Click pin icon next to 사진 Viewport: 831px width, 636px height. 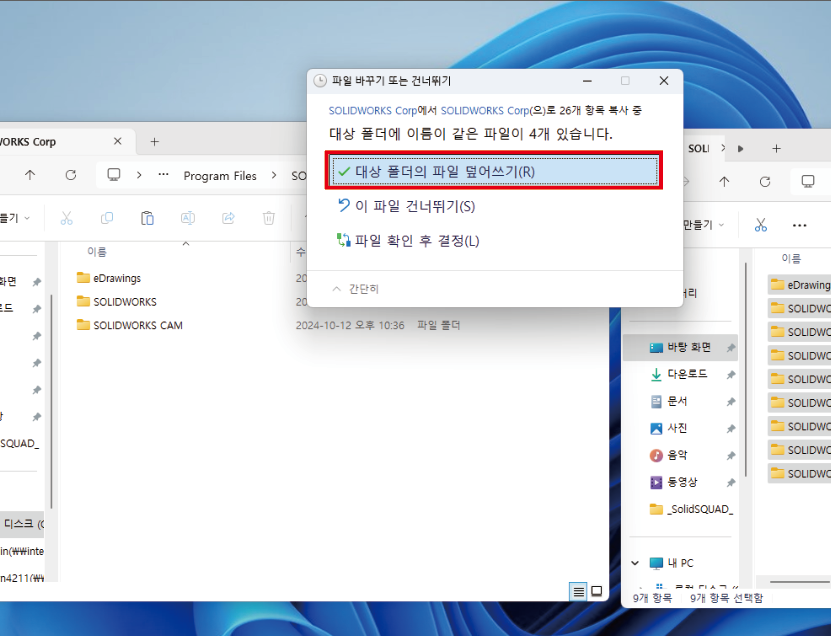[731, 428]
